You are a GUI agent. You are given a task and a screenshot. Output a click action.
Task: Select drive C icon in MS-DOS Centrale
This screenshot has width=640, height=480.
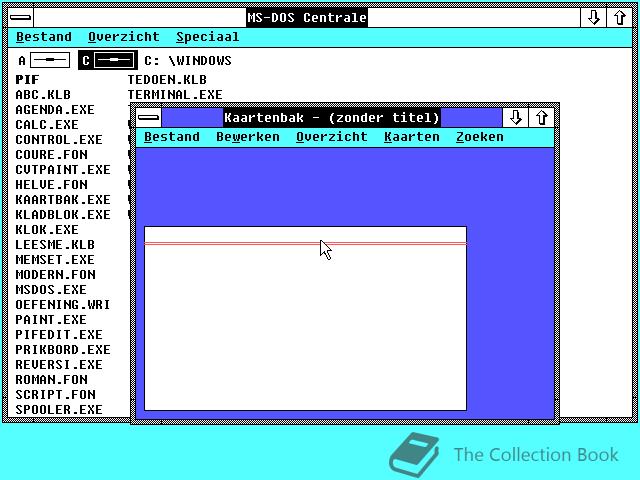108,60
